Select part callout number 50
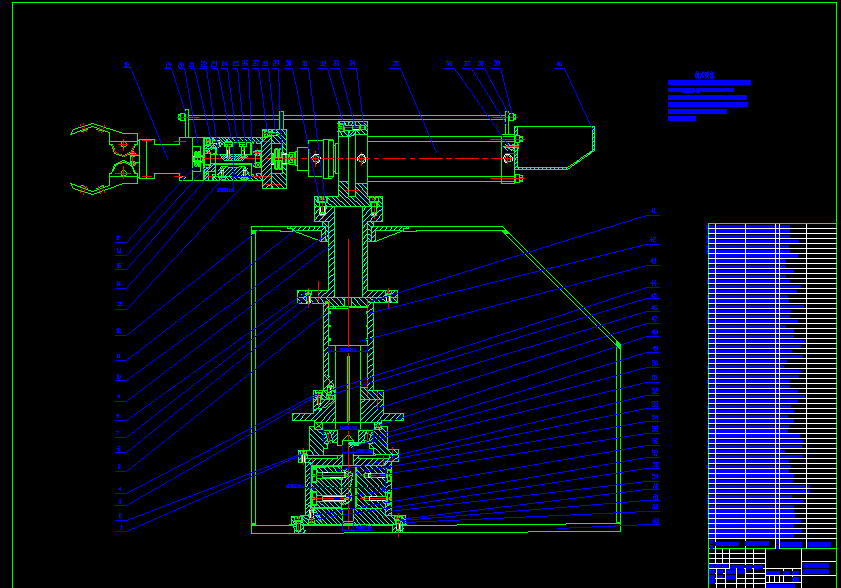Viewport: 841px width, 588px height. coord(655,363)
